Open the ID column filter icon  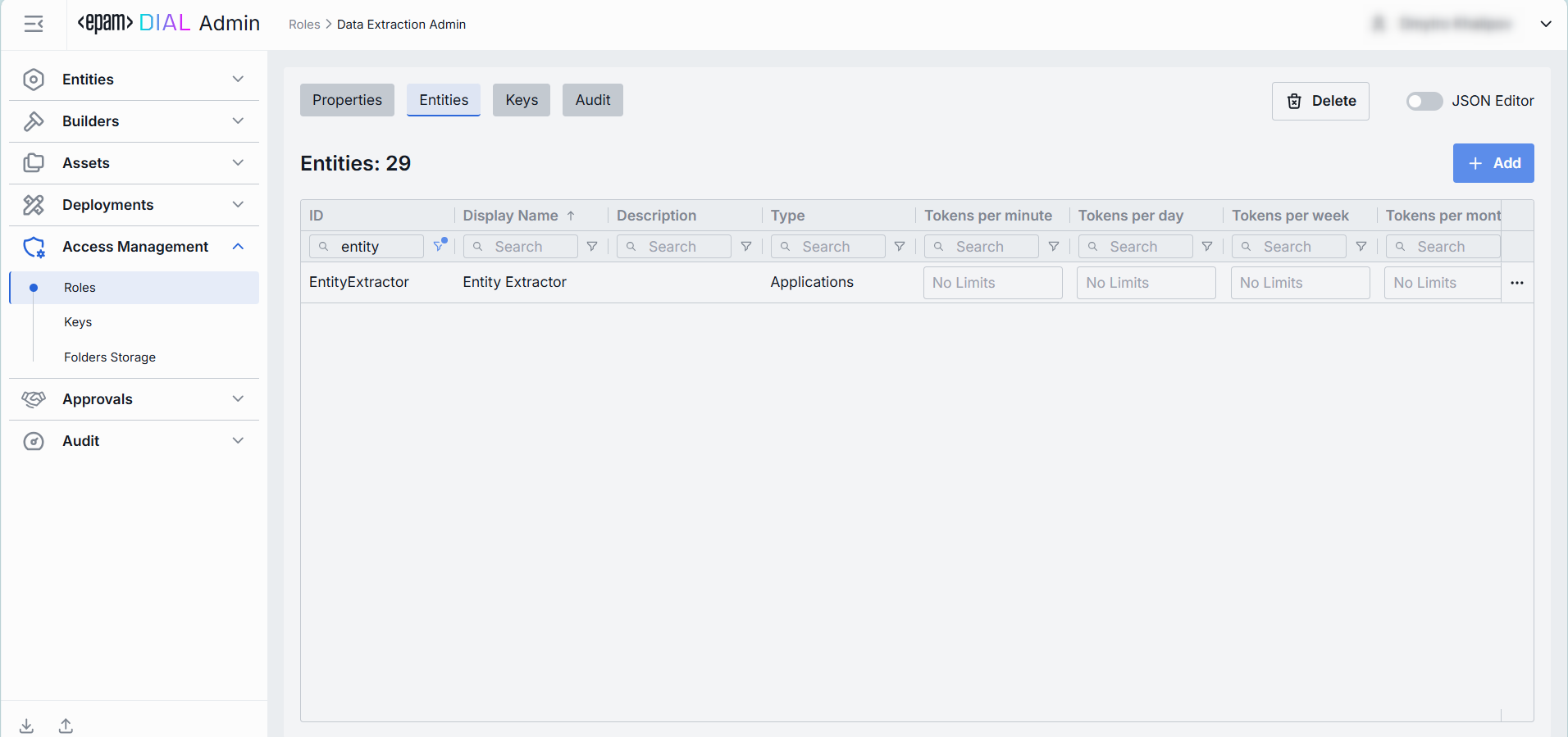[440, 246]
